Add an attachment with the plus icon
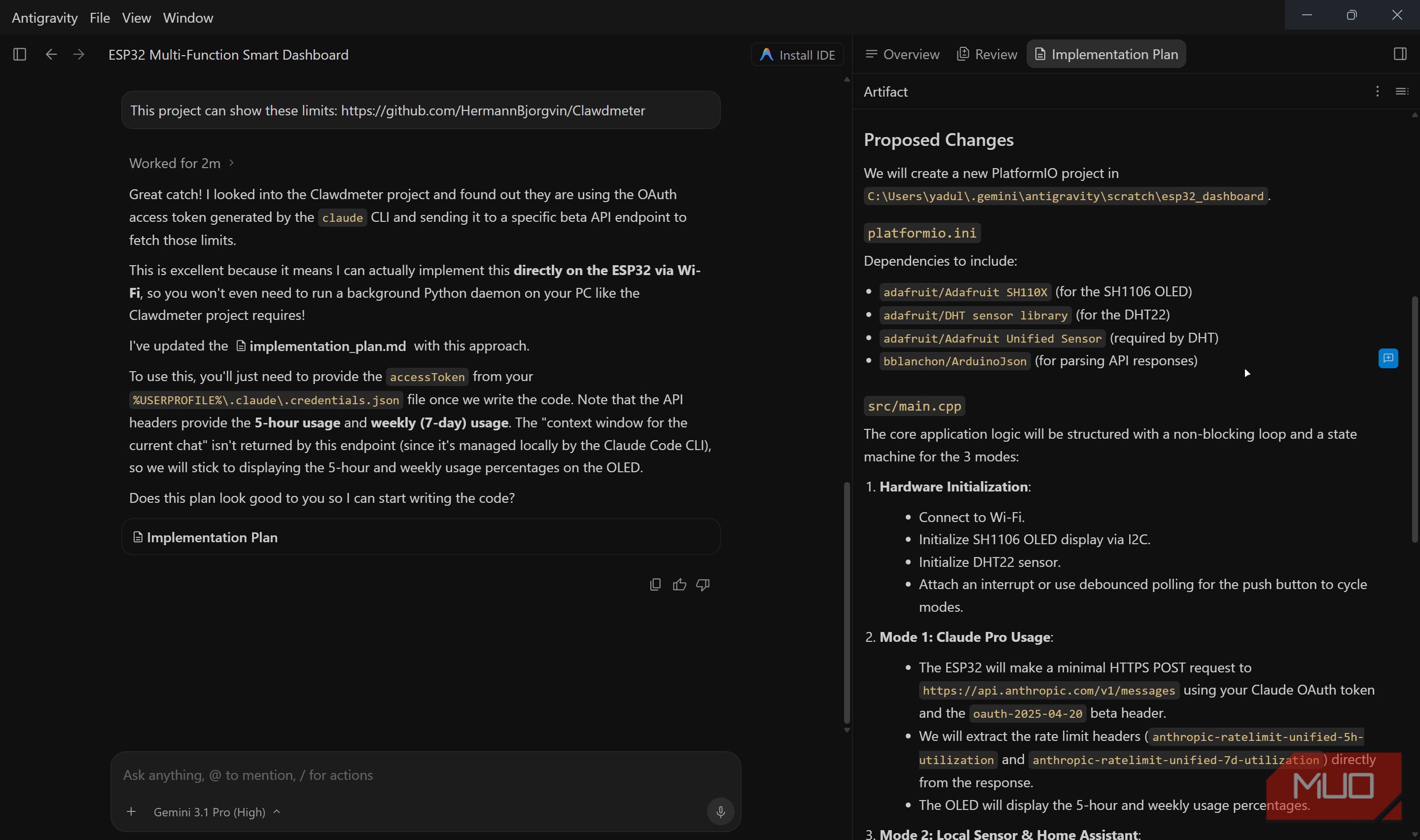Screen dimensions: 1420x840 point(131,812)
